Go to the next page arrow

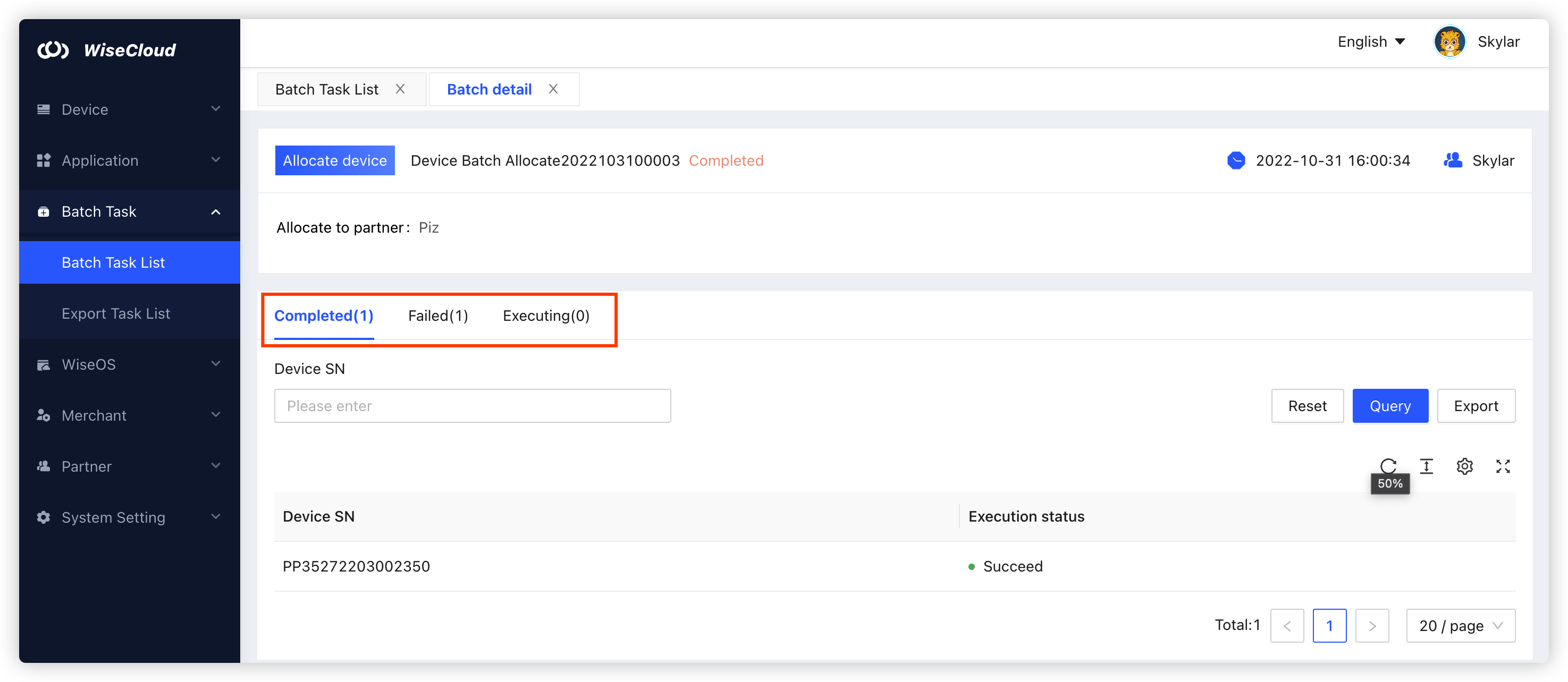click(x=1372, y=625)
